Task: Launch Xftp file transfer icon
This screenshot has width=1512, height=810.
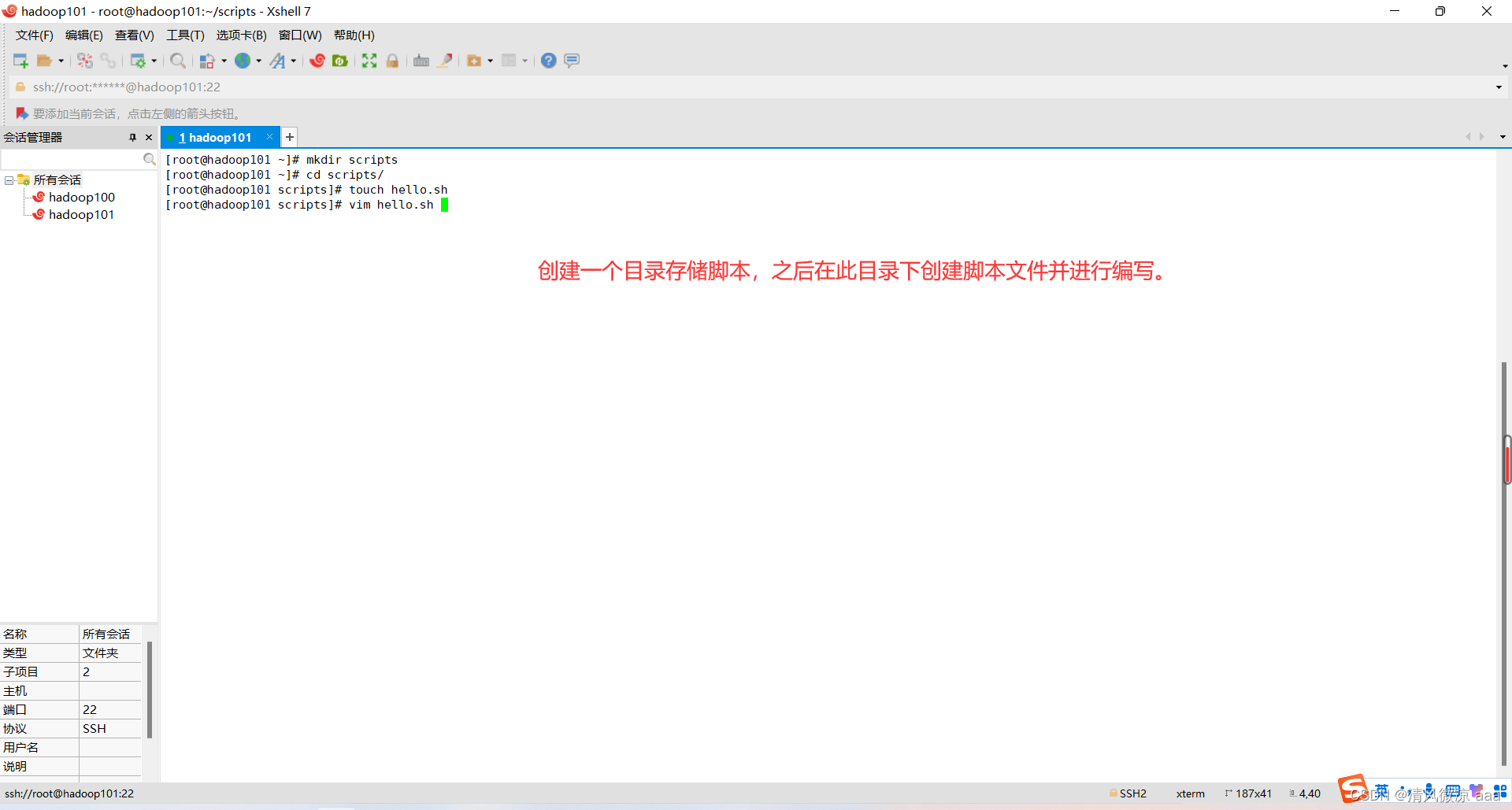Action: [x=340, y=61]
